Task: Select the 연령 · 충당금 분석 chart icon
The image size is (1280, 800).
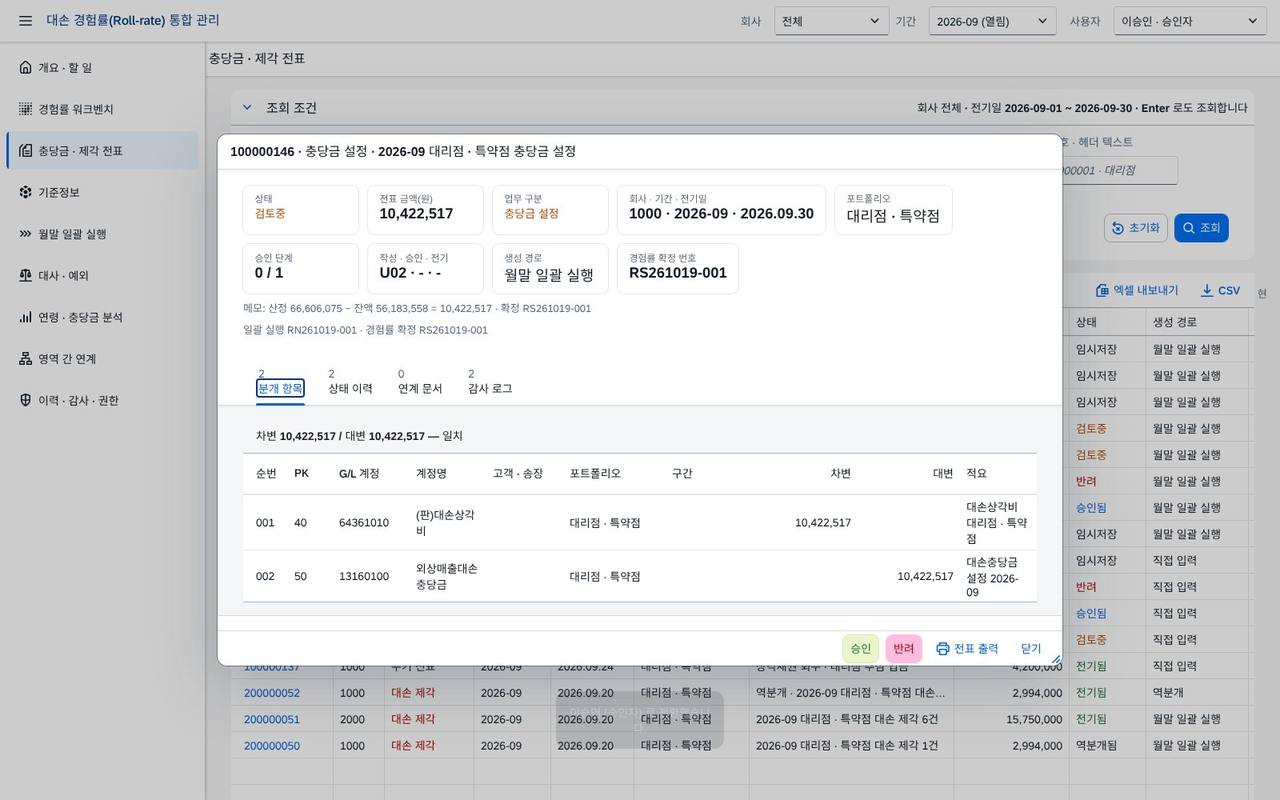Action: point(26,317)
